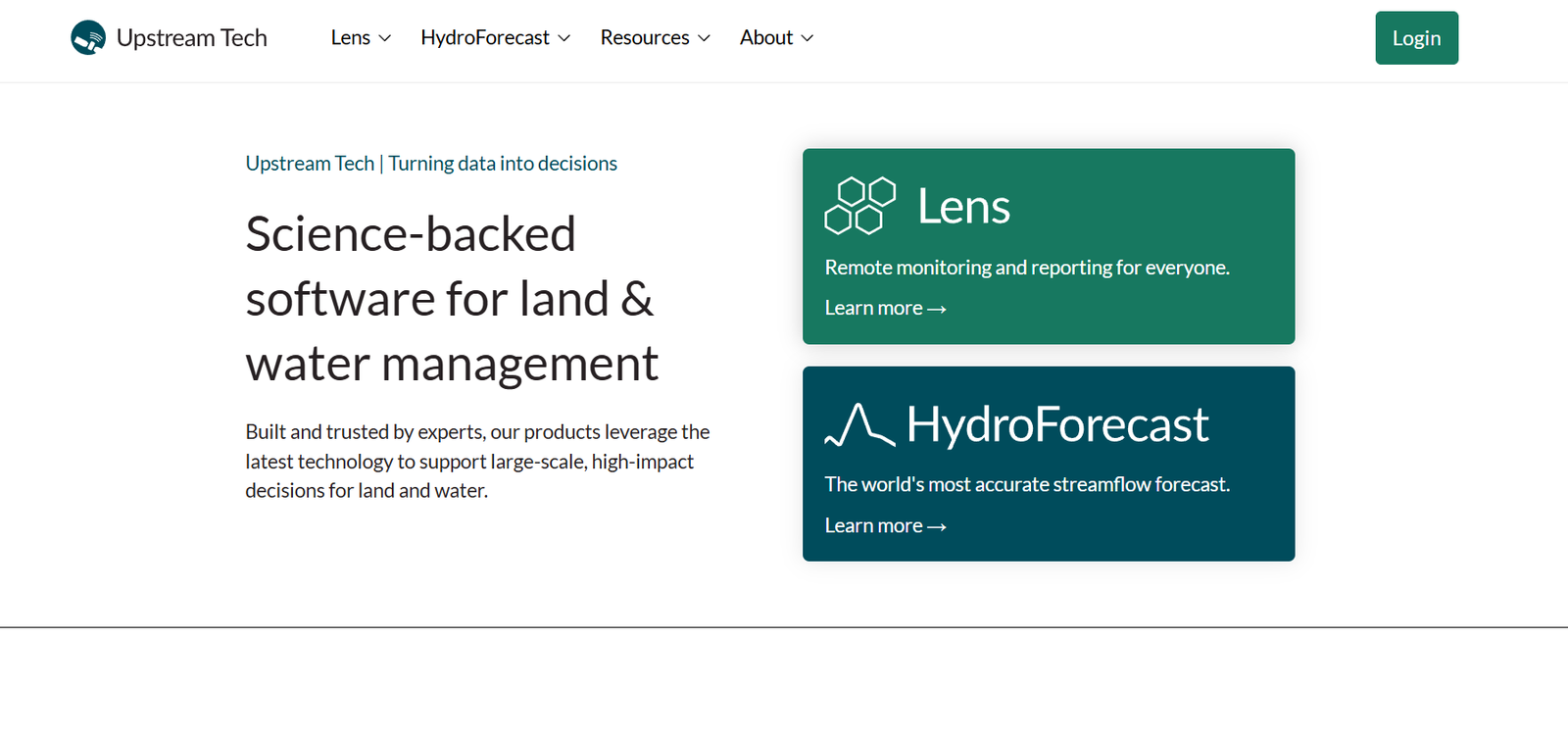Open the About navigation menu item
The image size is (1568, 737).
766,38
